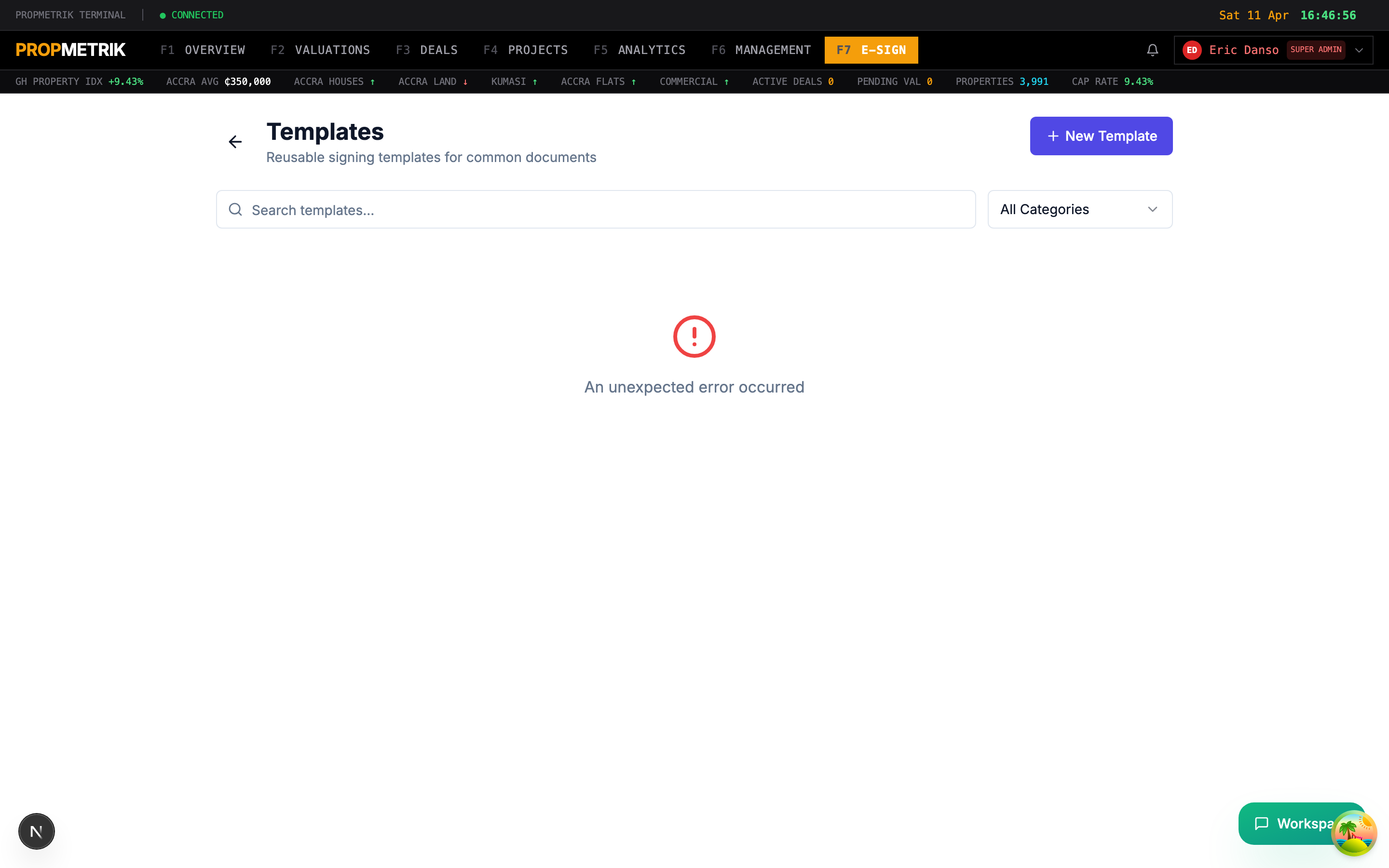Click the Eric Danso username
The width and height of the screenshot is (1389, 868).
[x=1244, y=50]
